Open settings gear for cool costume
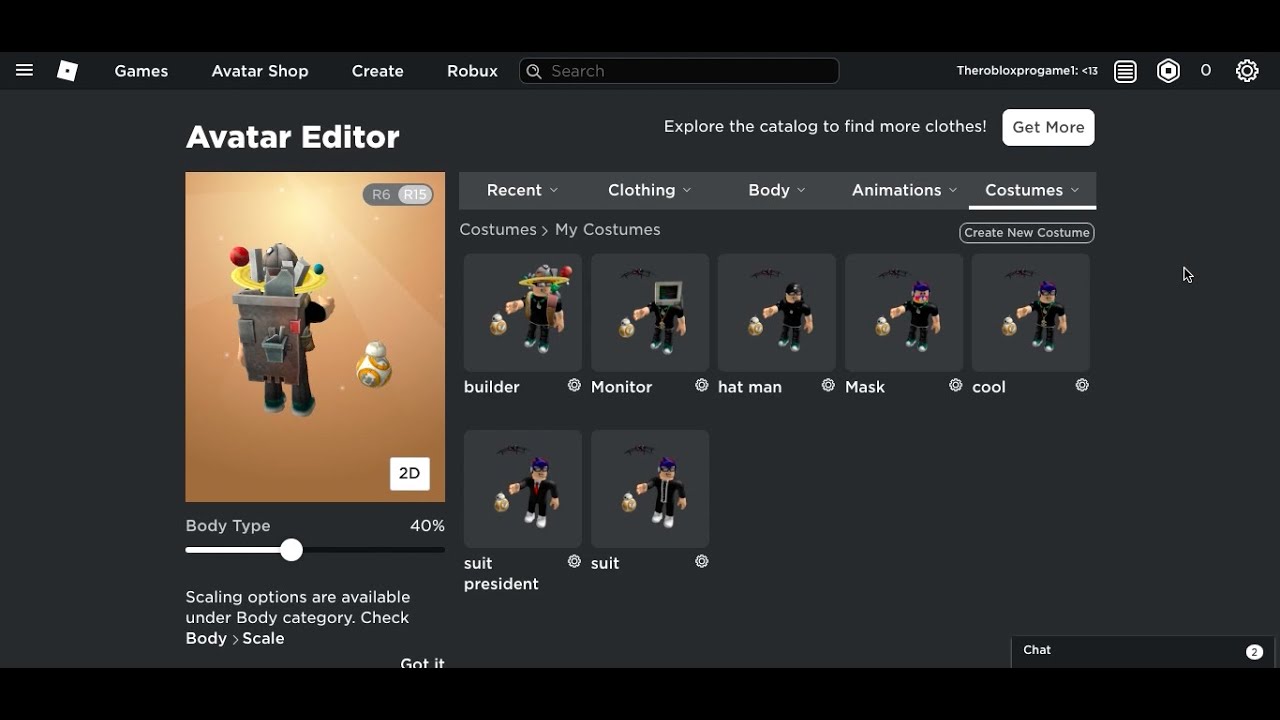Screen dimensions: 1280x720 click(x=1082, y=385)
